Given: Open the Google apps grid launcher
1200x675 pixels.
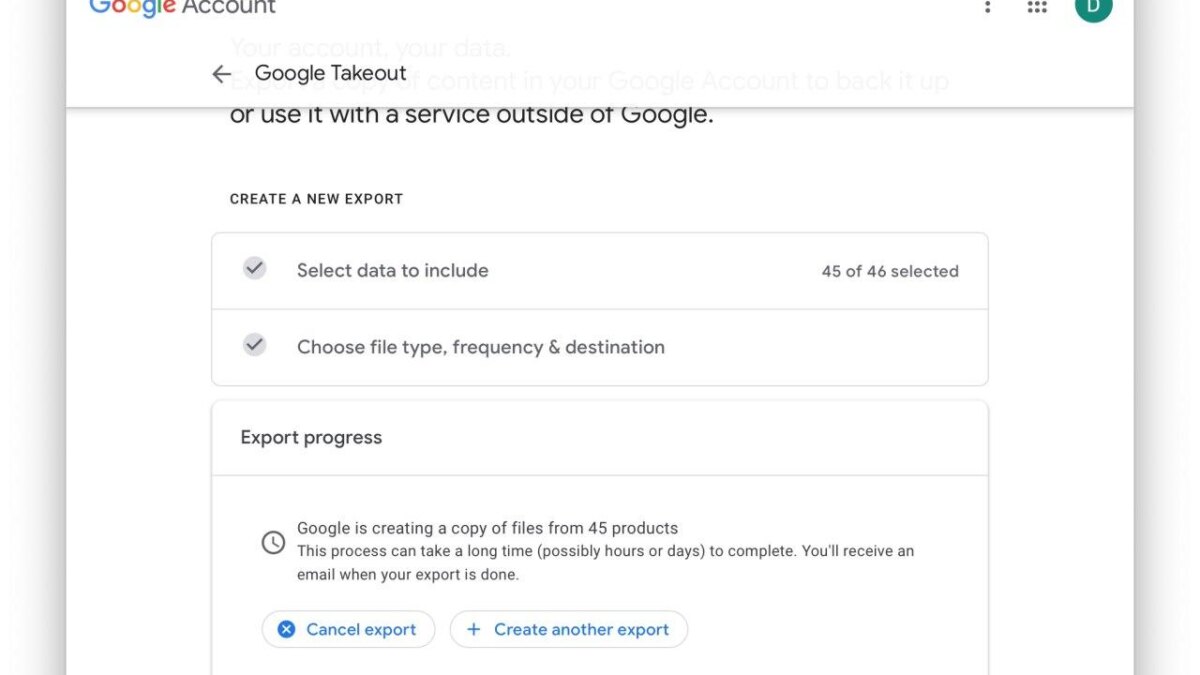Looking at the screenshot, I should point(1037,7).
